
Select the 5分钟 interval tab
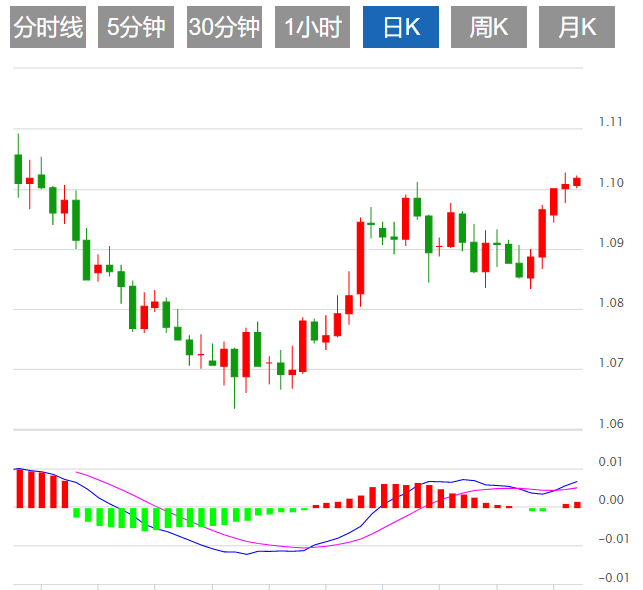(136, 27)
